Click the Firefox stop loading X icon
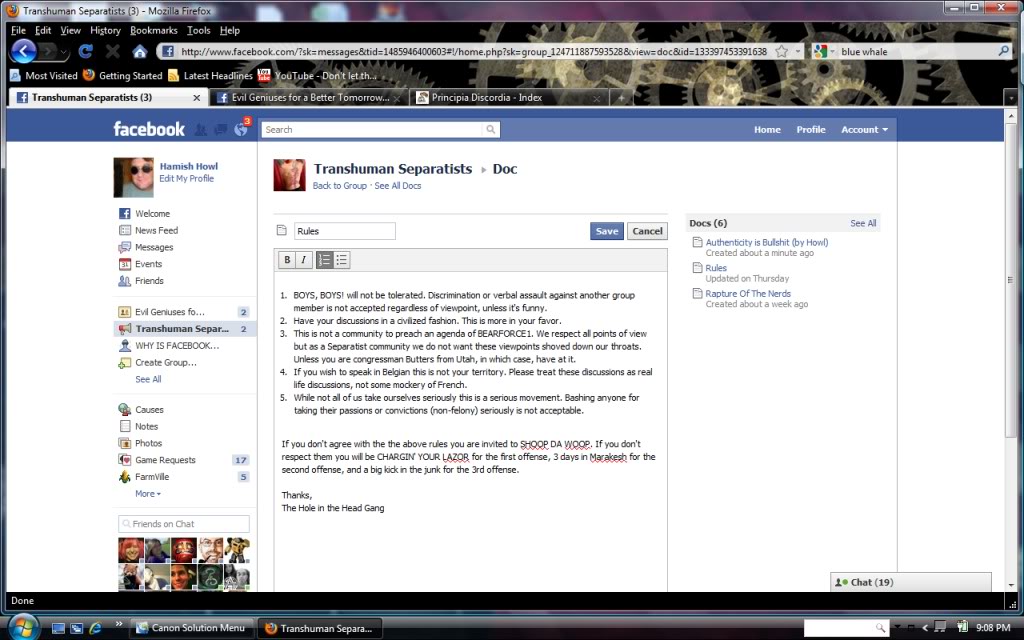 112,51
